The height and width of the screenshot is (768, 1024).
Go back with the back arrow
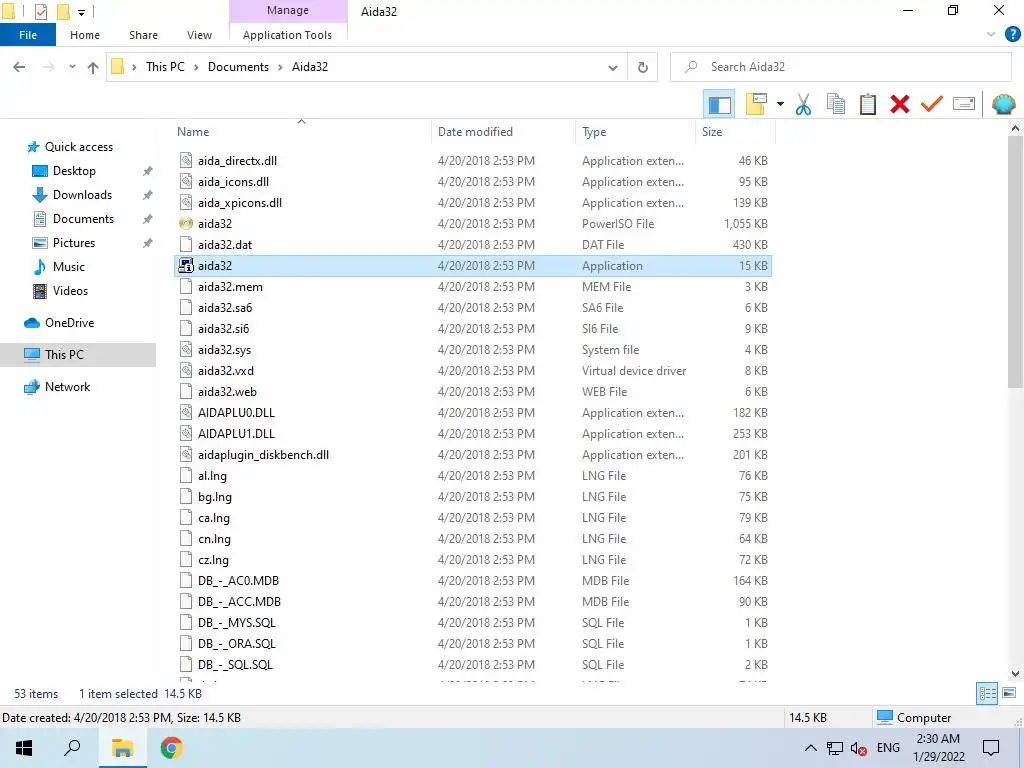(20, 67)
